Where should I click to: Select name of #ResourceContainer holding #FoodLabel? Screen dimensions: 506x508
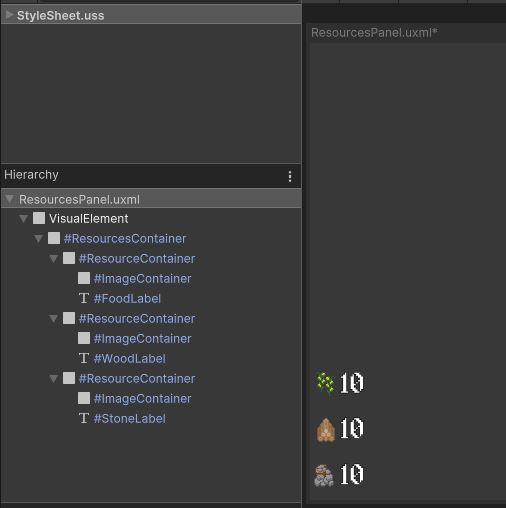point(137,259)
